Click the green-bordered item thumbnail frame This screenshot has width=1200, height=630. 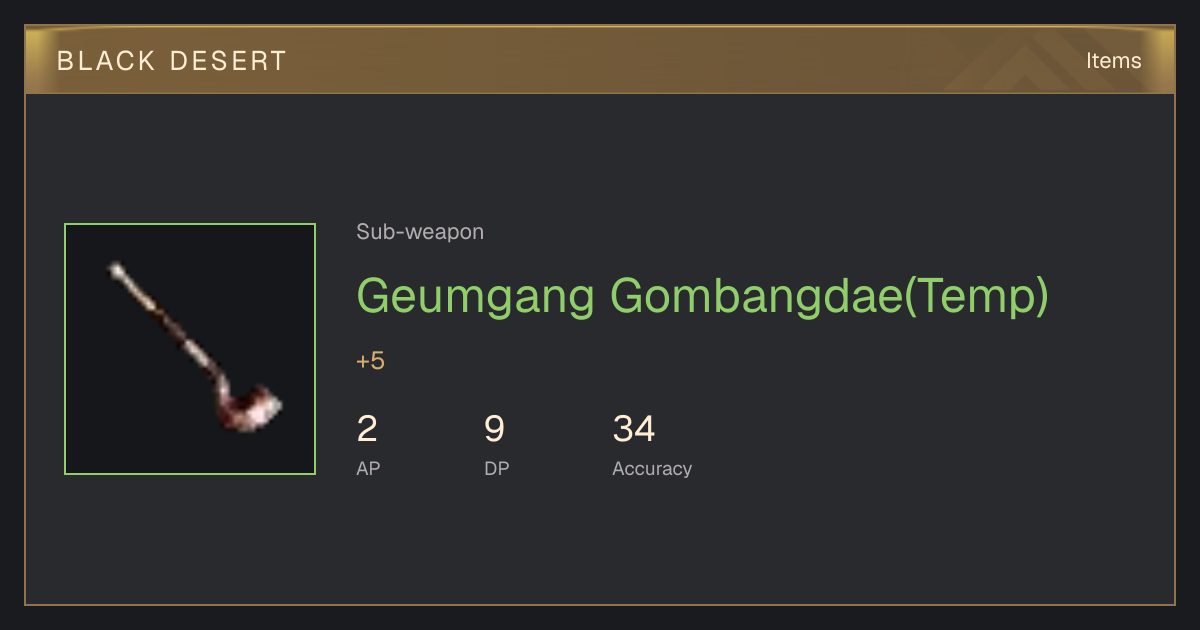click(190, 349)
